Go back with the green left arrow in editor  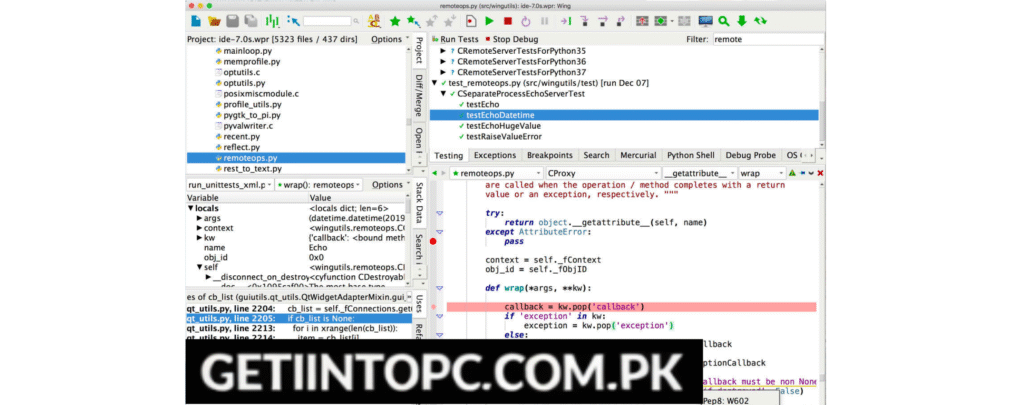(x=434, y=173)
